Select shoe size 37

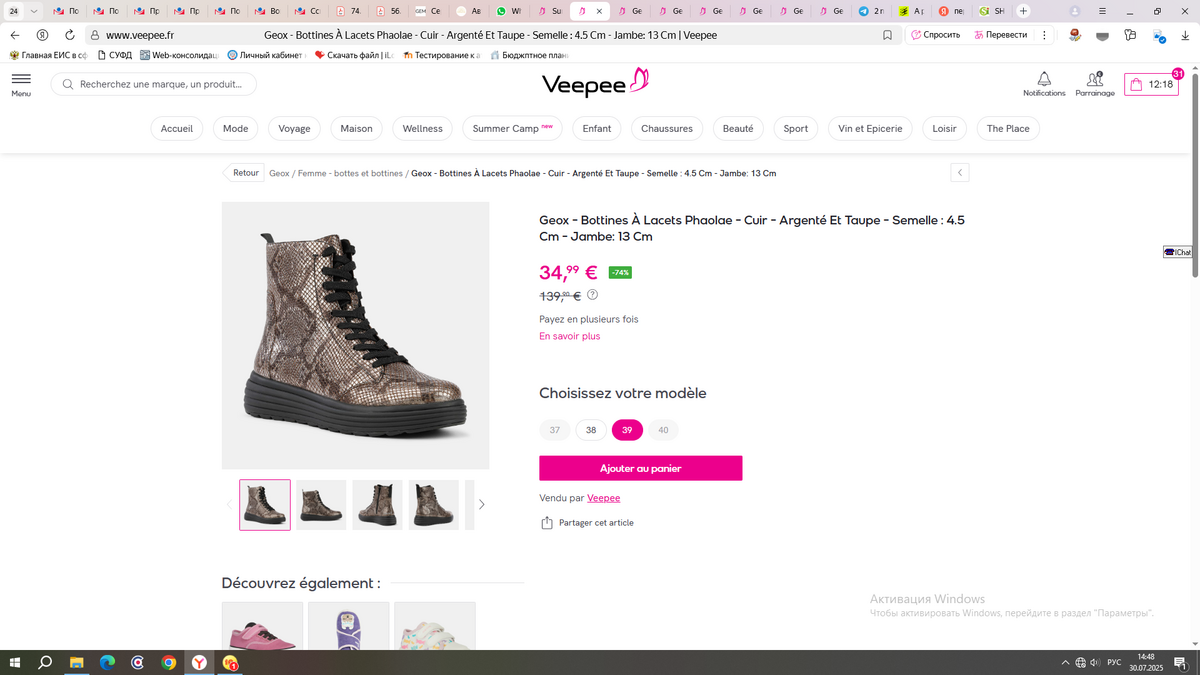pos(555,430)
